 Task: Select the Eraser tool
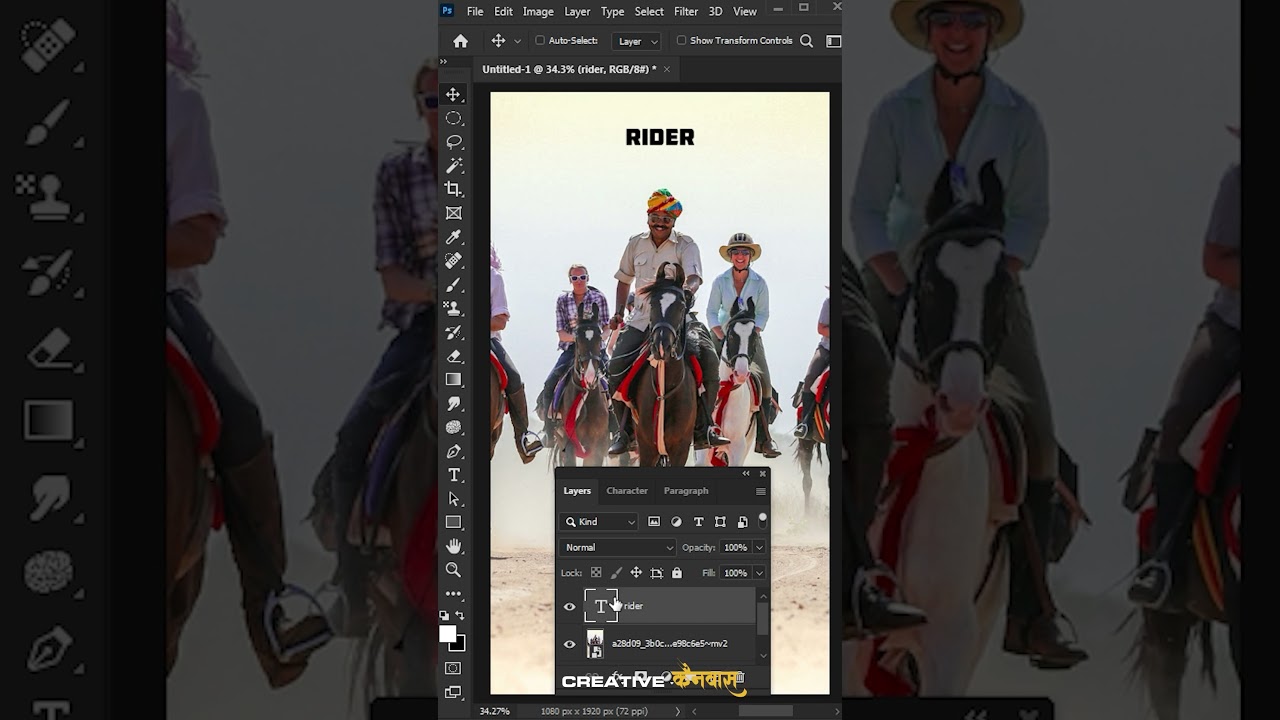tap(453, 356)
